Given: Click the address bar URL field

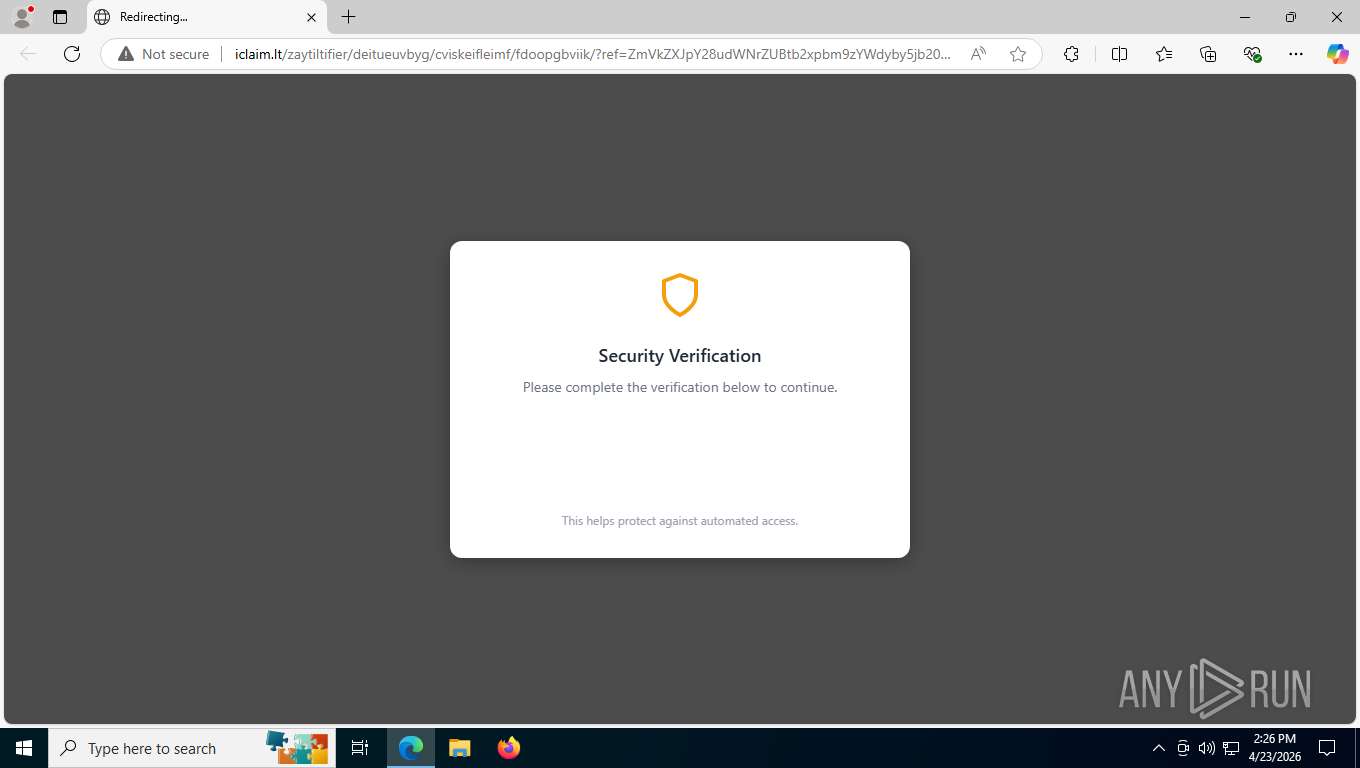Looking at the screenshot, I should 593,54.
